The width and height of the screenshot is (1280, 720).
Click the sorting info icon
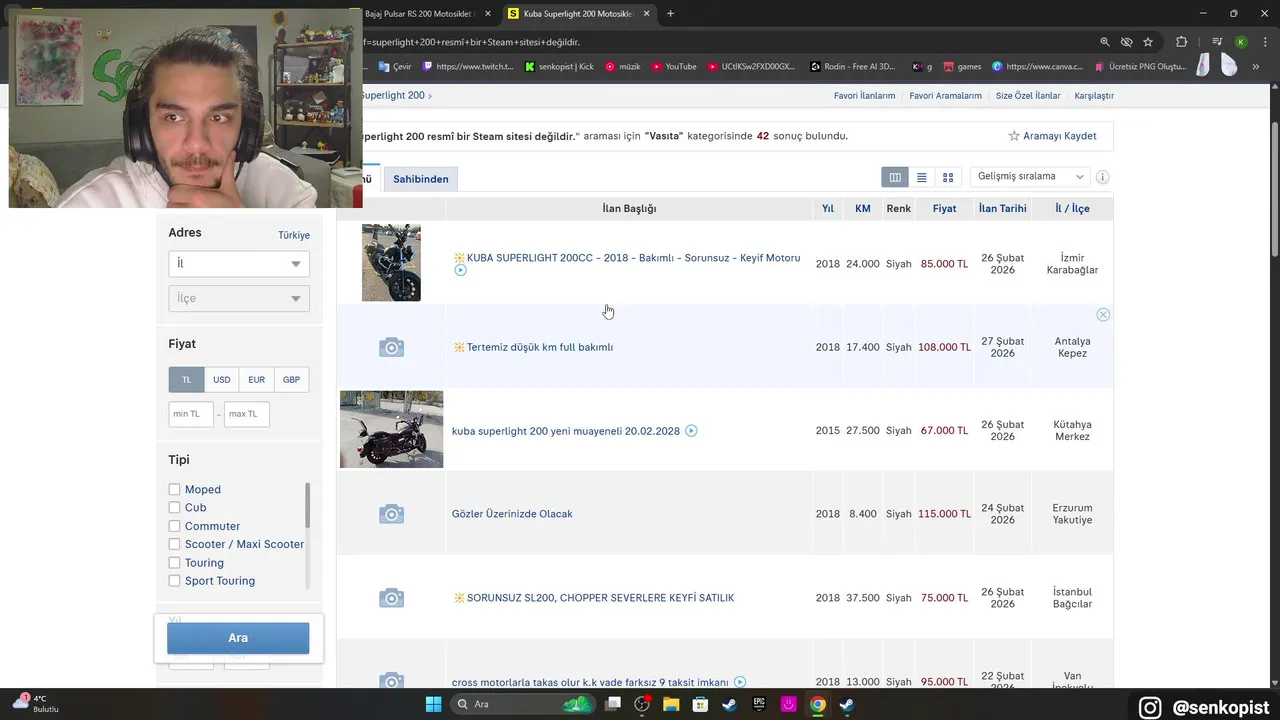click(x=1102, y=177)
